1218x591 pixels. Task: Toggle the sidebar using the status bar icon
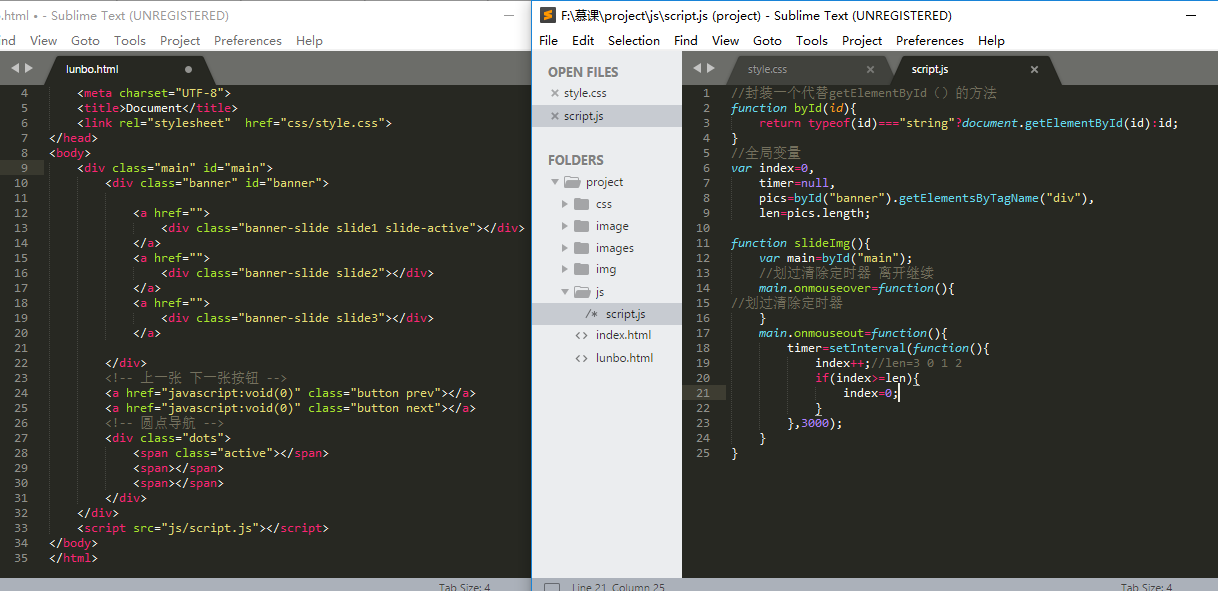point(550,587)
